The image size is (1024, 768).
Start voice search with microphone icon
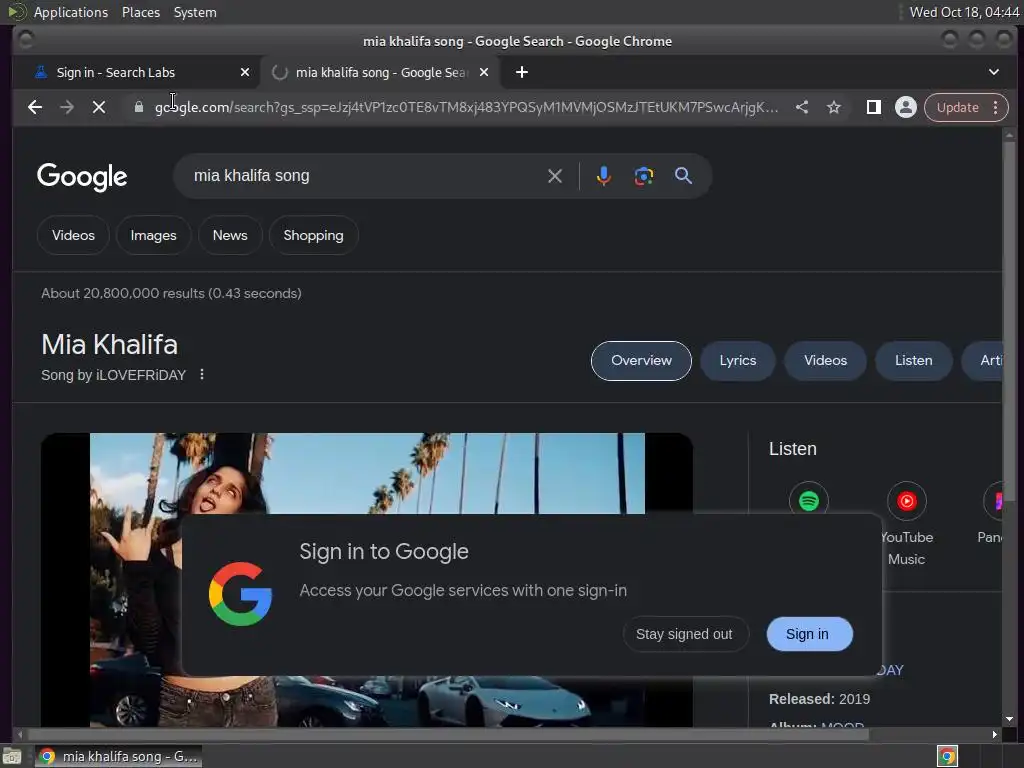coord(603,176)
